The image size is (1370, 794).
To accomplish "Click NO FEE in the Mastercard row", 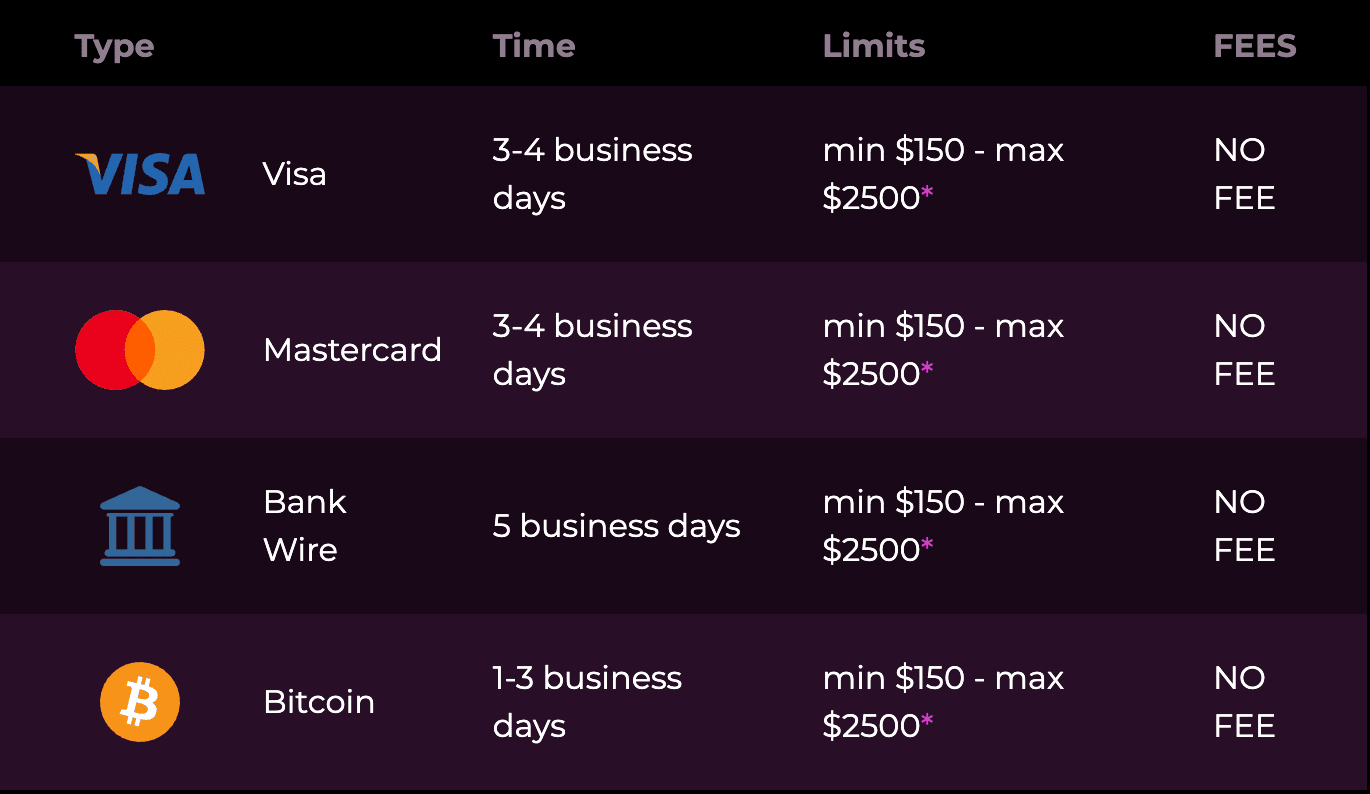I will click(1245, 350).
